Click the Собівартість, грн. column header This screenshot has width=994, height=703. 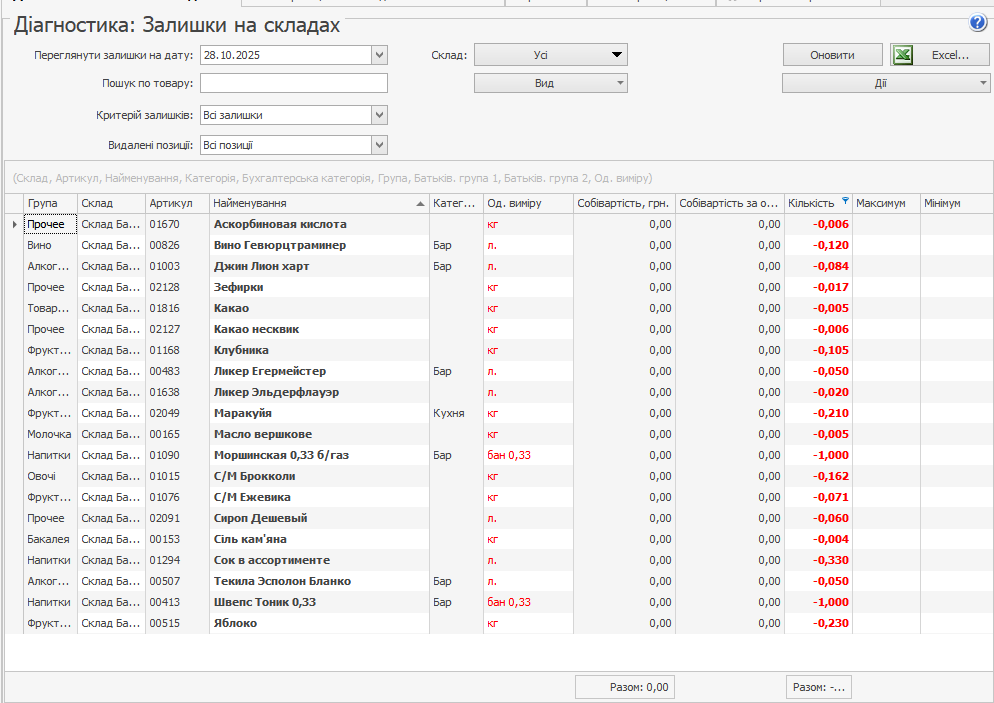tap(624, 203)
